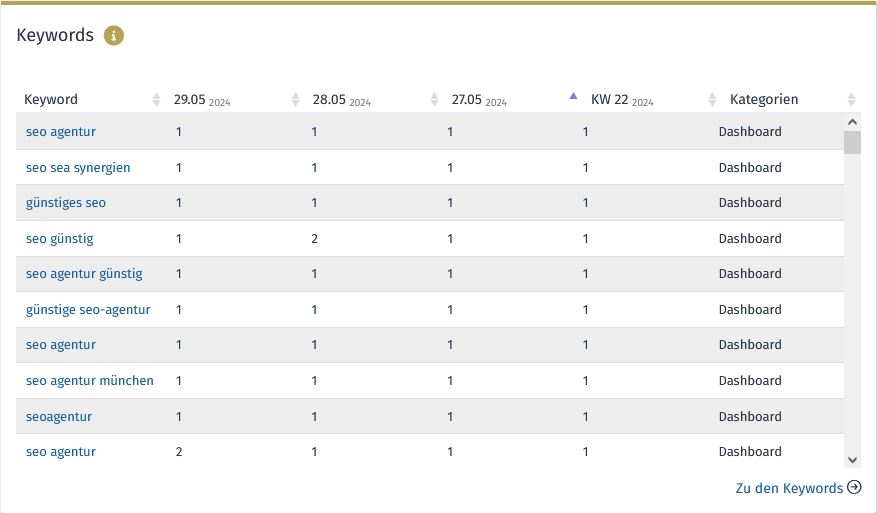This screenshot has height=513, width=878.
Task: Sort by KW 22 2024 column arrows
Action: (712, 100)
